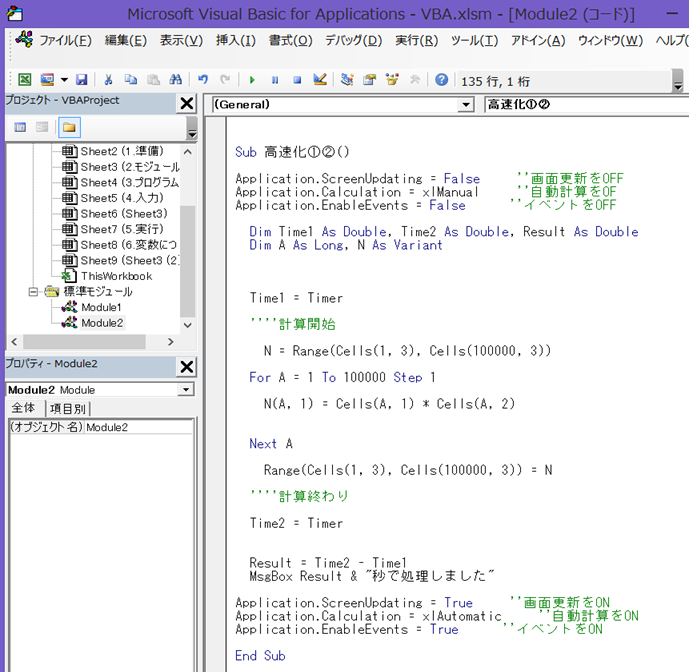Click the VBA icon left of ファイル menu
689x672 pixels.
tap(24, 39)
